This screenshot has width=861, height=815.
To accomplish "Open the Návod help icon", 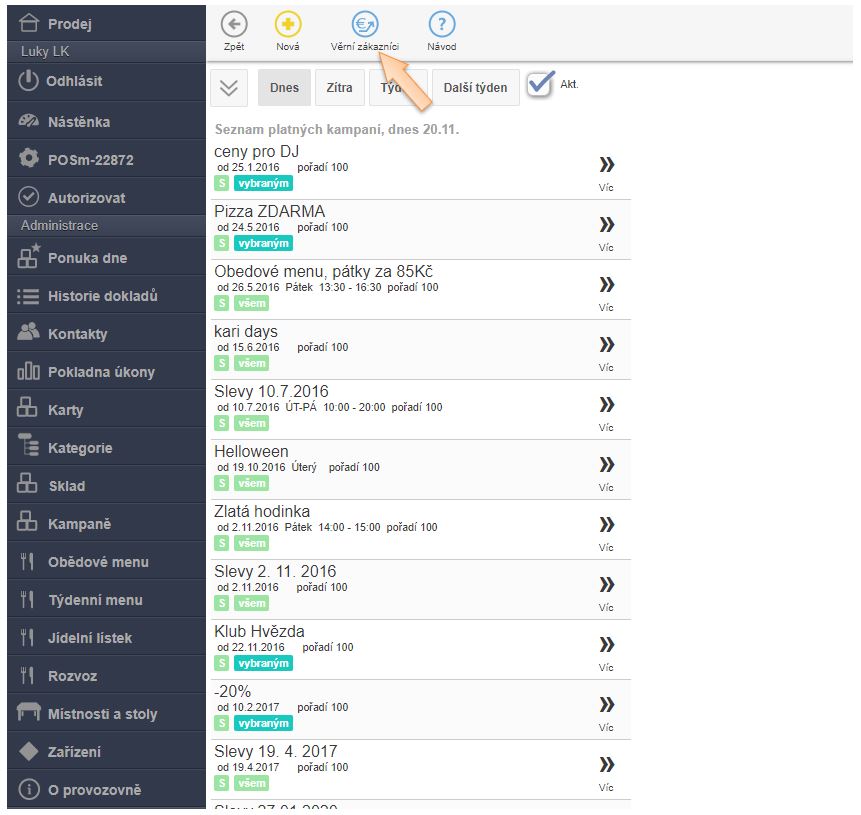I will click(x=442, y=25).
